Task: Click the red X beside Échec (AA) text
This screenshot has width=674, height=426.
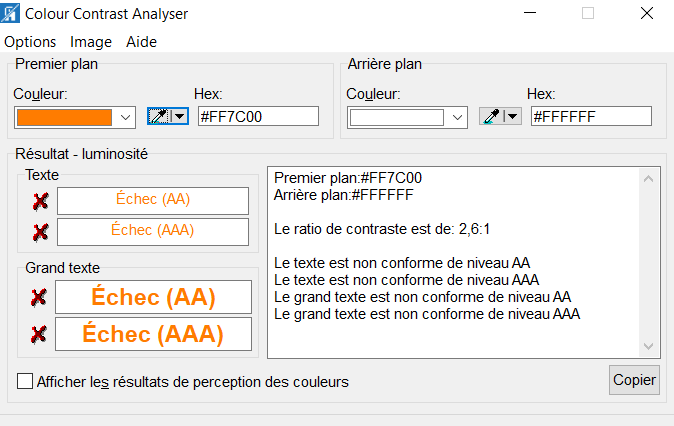Action: 40,201
